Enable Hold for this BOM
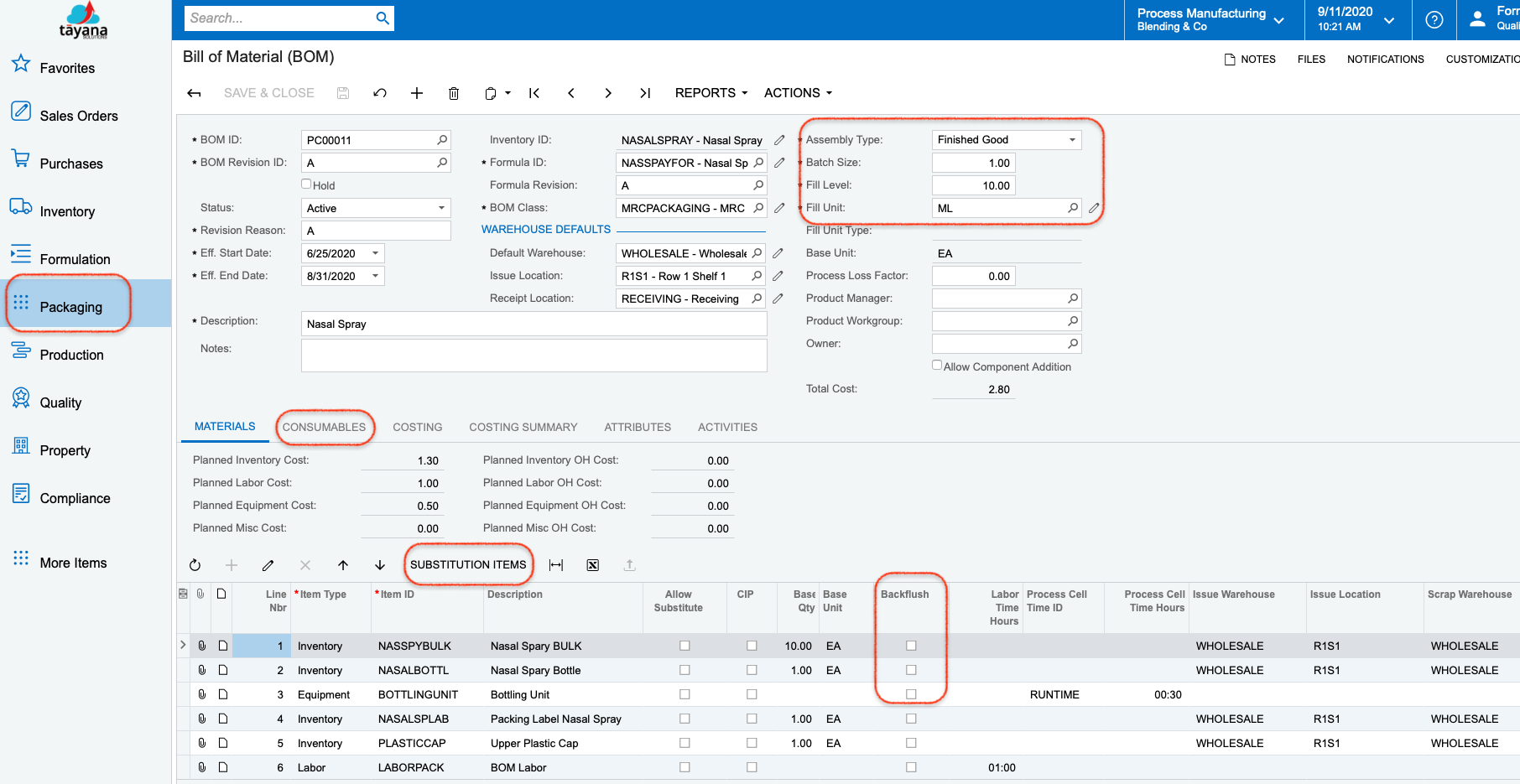This screenshot has width=1520, height=784. click(306, 184)
